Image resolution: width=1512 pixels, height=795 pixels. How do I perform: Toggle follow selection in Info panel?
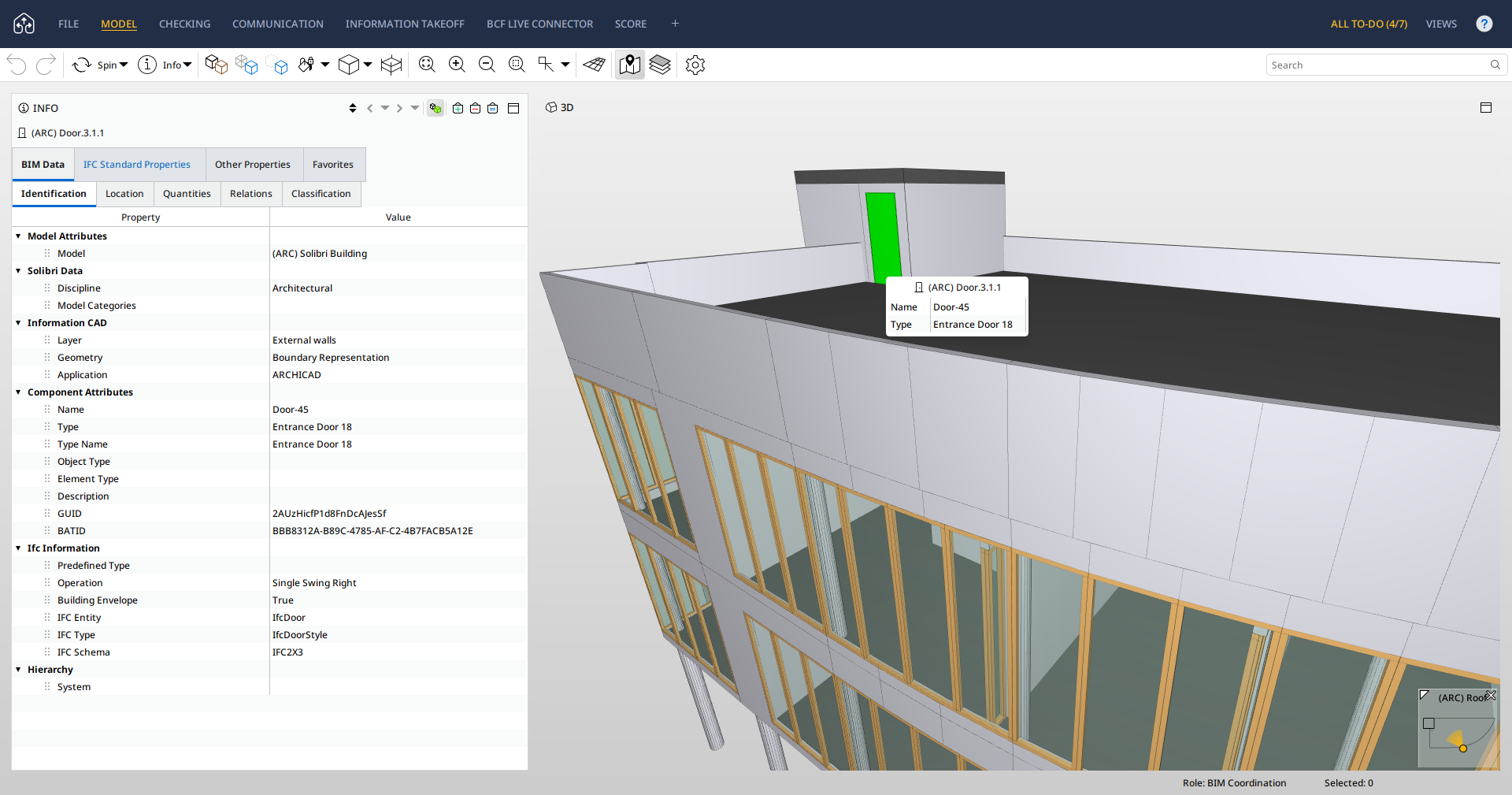(x=435, y=109)
